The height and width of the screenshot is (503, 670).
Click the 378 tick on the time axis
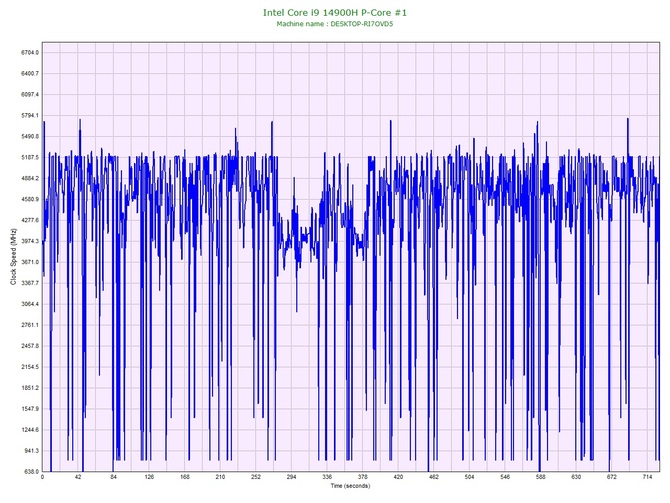pyautogui.click(x=362, y=477)
